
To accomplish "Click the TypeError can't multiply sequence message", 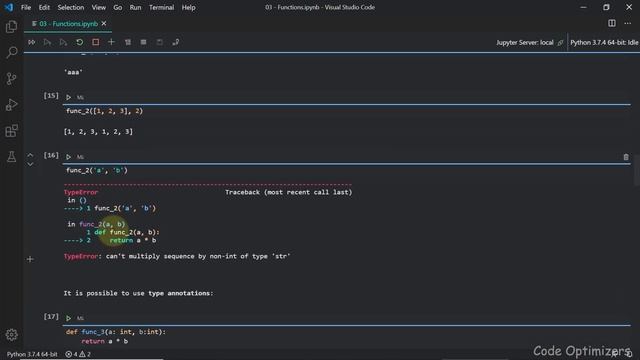I will coord(177,256).
